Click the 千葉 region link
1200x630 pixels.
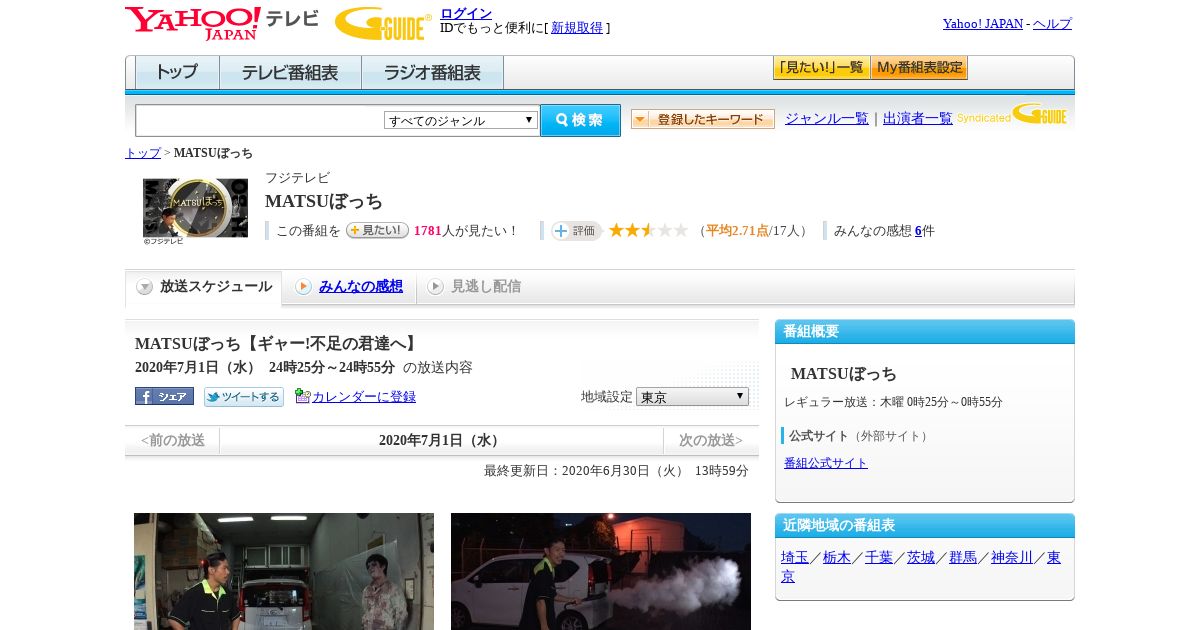(879, 557)
